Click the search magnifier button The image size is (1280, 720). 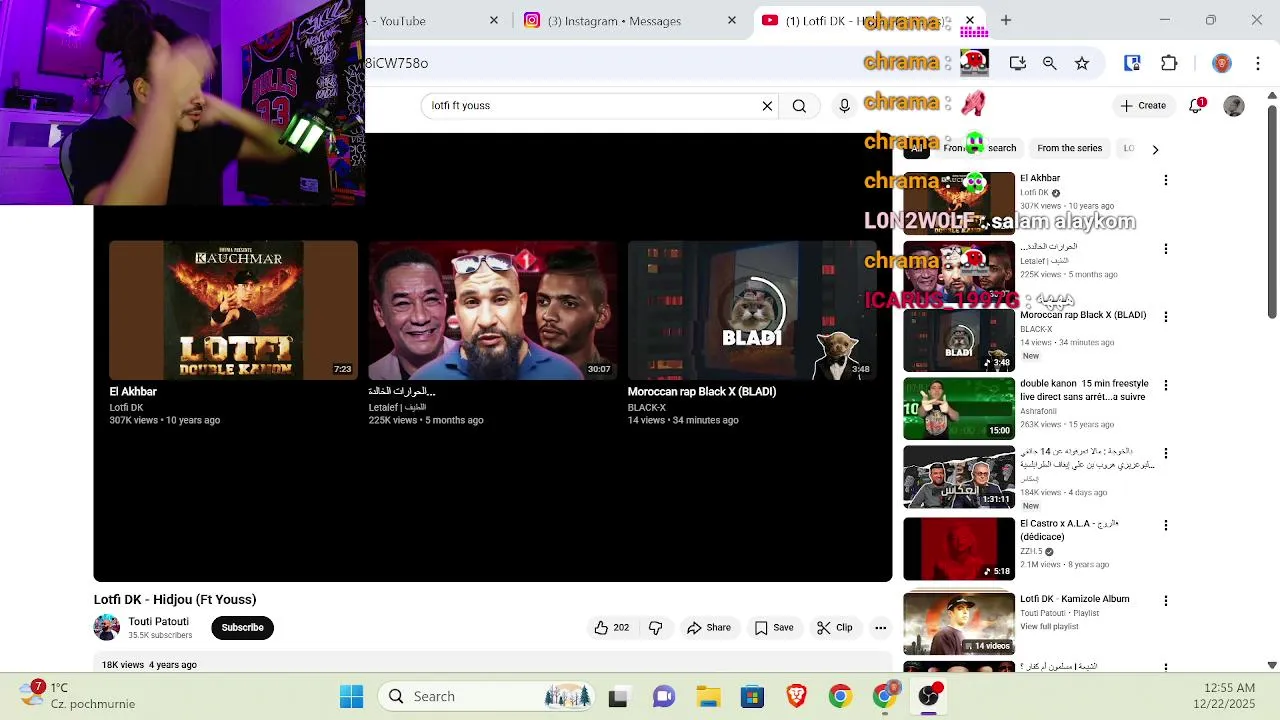[x=799, y=106]
